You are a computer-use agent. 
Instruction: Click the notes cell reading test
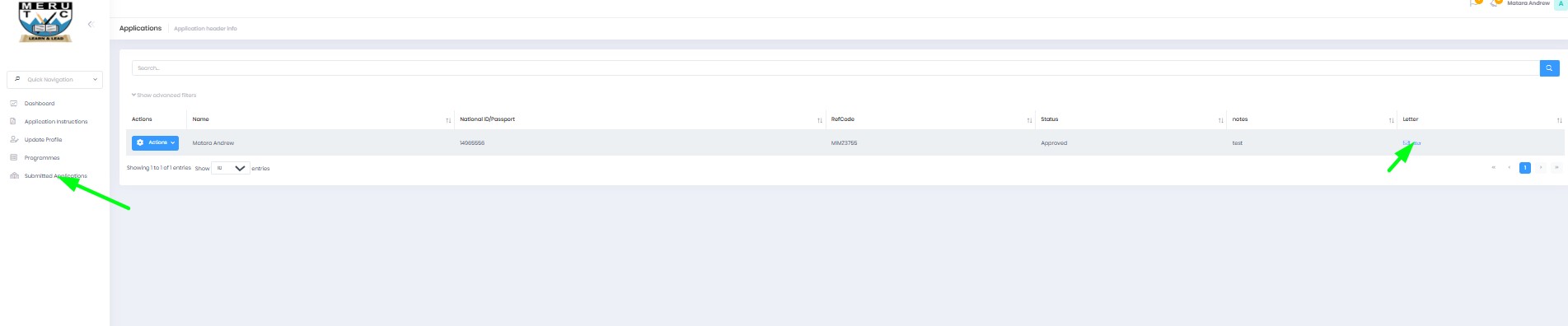click(1238, 143)
